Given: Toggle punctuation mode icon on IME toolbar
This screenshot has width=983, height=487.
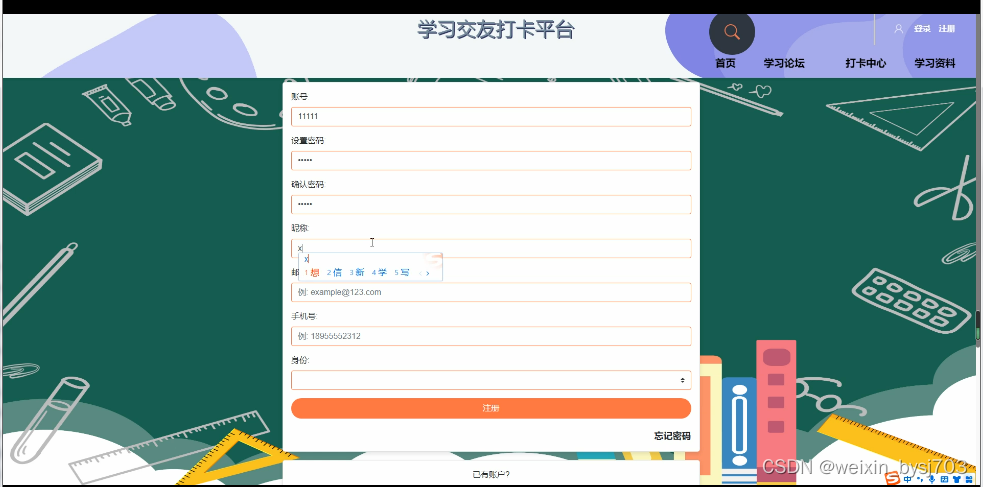Looking at the screenshot, I should (920, 479).
